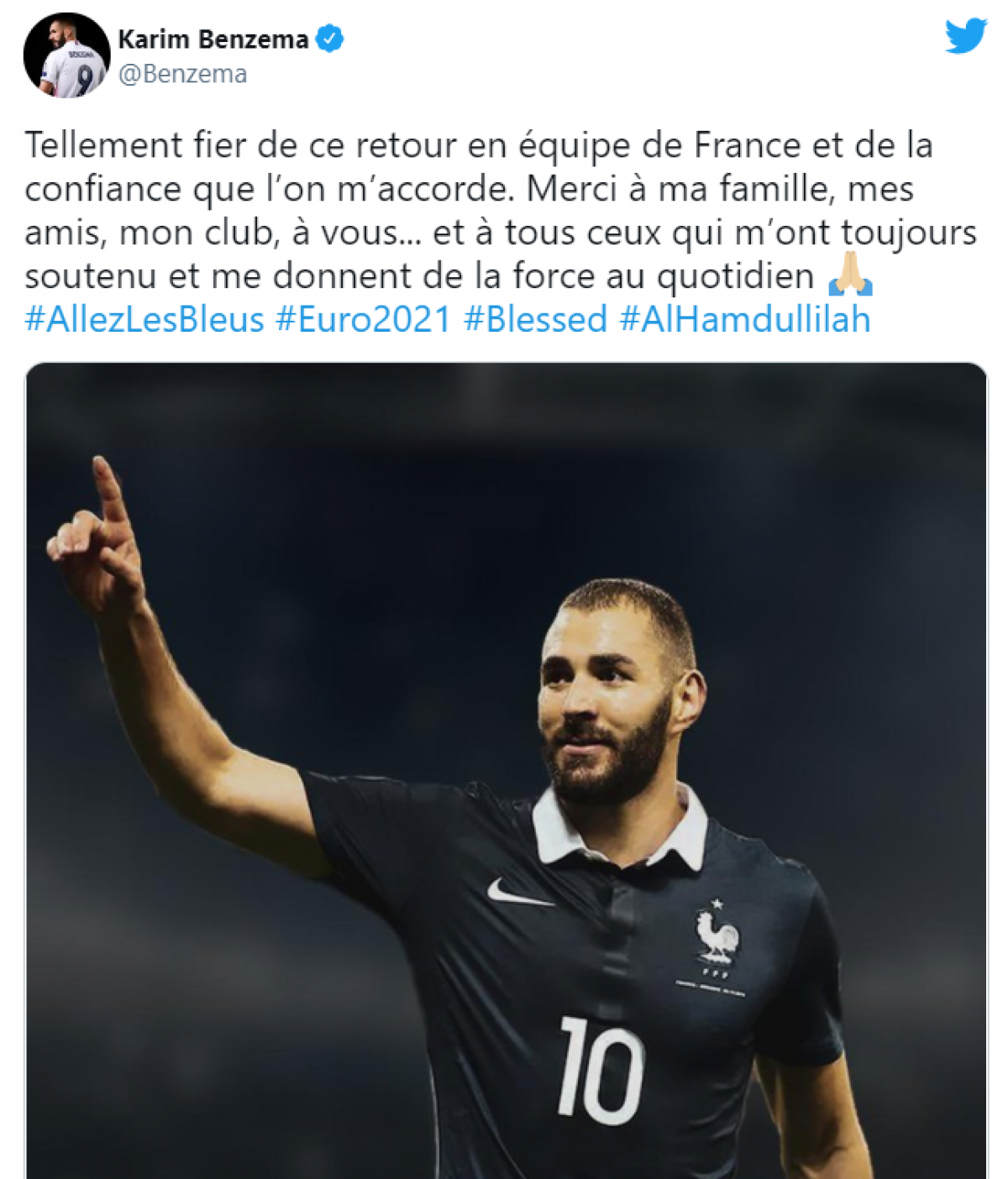Open the Karim Benzema display name
Viewport: 1008px width, 1179px height.
[213, 39]
